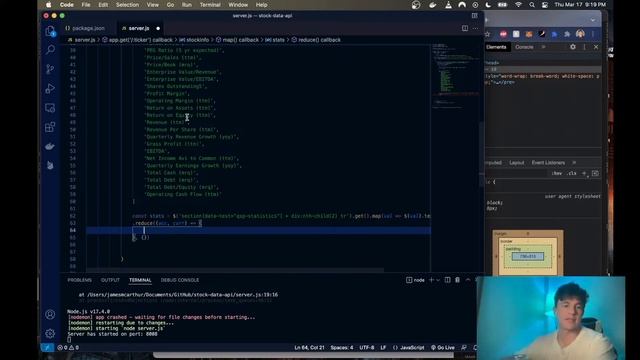
Task: Open macOS Spotlight search
Action: point(532,5)
